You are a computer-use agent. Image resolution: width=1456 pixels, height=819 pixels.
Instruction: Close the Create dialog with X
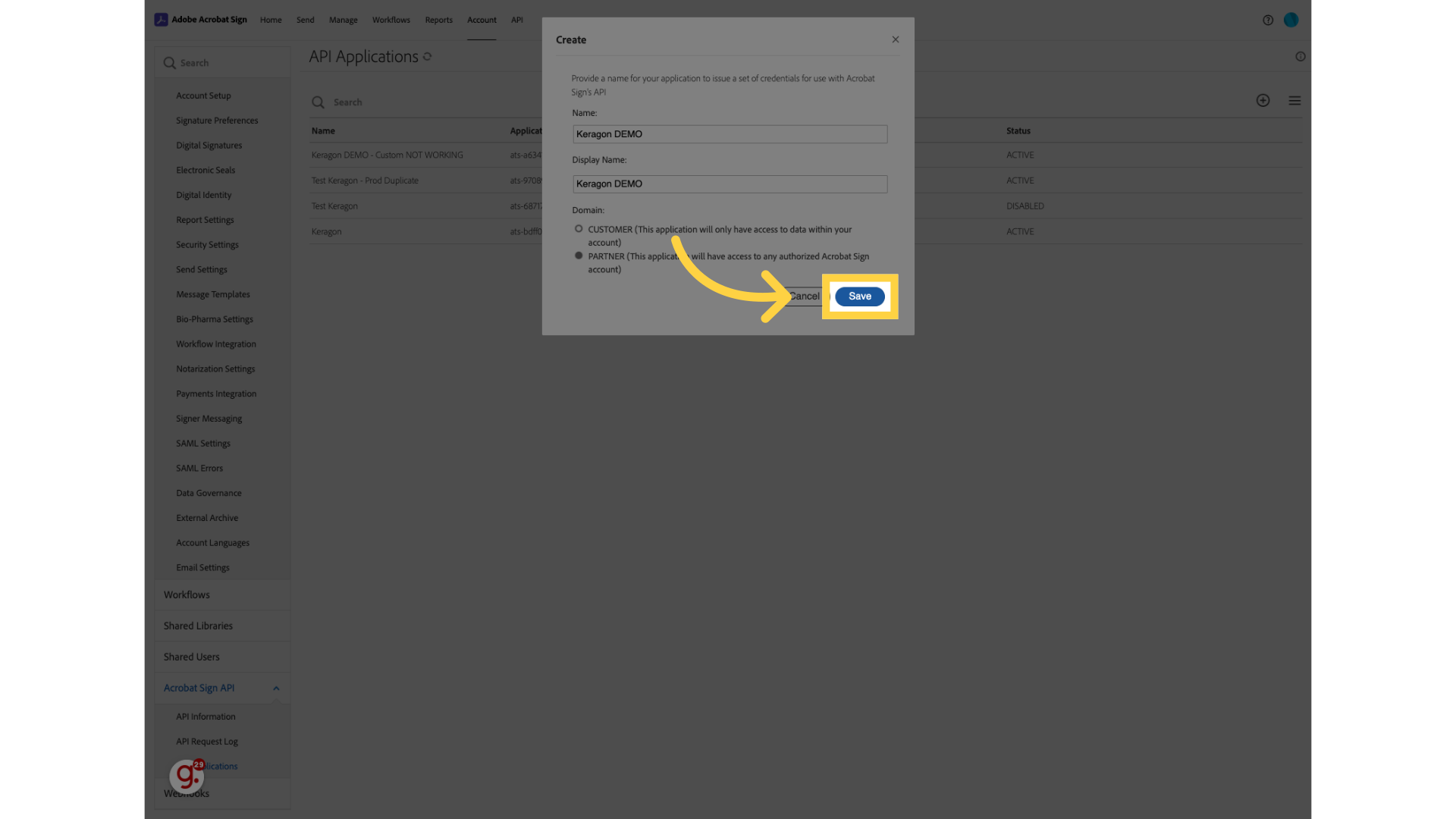[896, 39]
